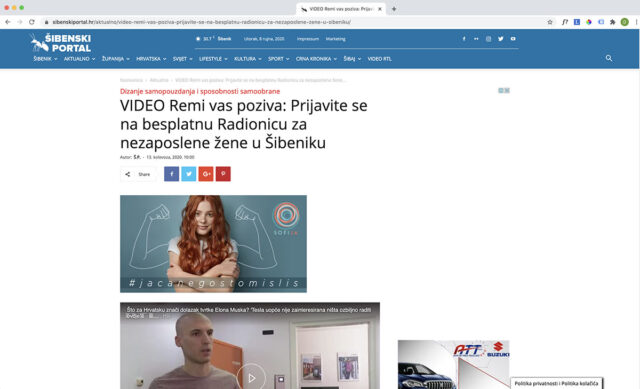Close the VIDEO Remi vas poziva tab
Image resolution: width=640 pixels, height=389 pixels.
point(380,9)
